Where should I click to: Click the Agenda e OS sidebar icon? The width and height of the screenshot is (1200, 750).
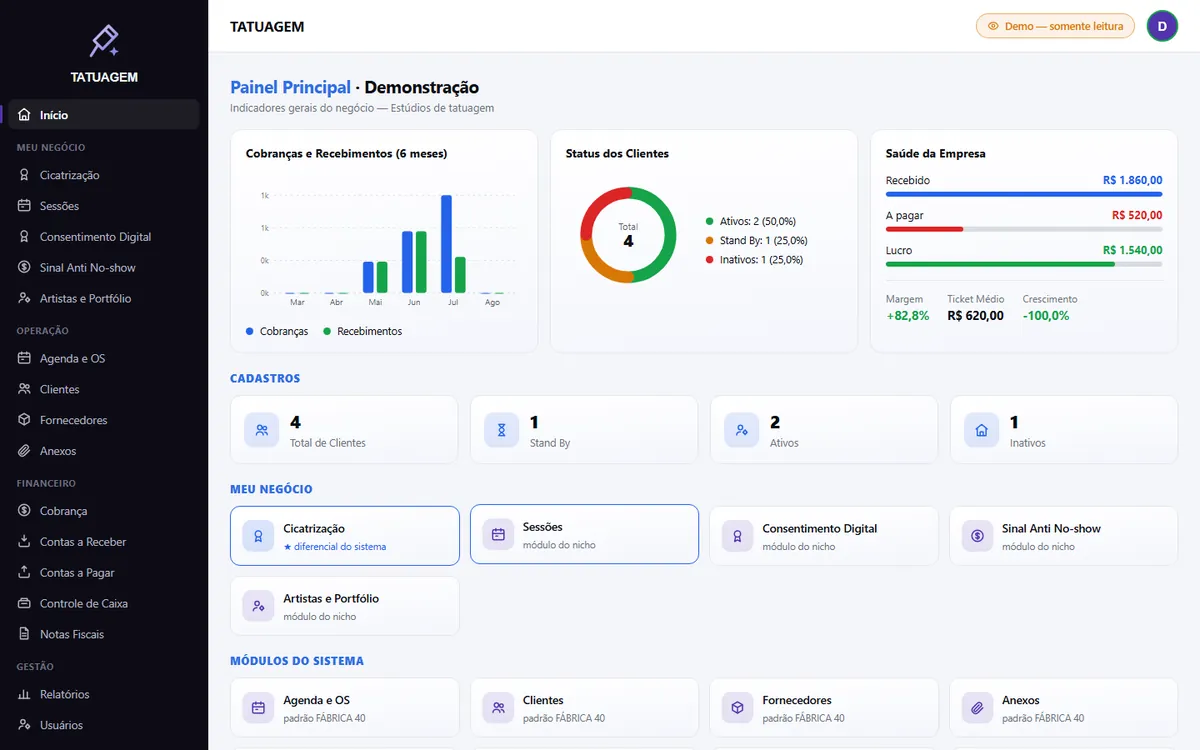pyautogui.click(x=24, y=358)
